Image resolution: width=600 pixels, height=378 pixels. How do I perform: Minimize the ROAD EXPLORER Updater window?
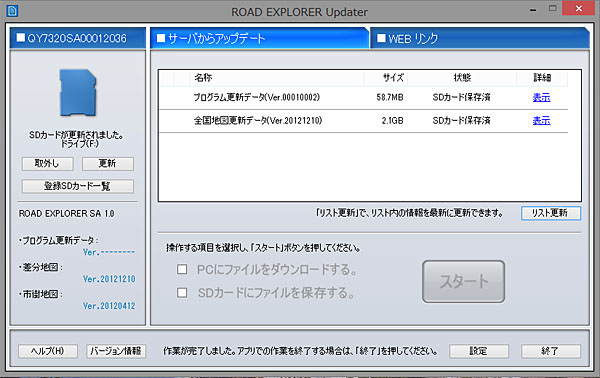533,10
